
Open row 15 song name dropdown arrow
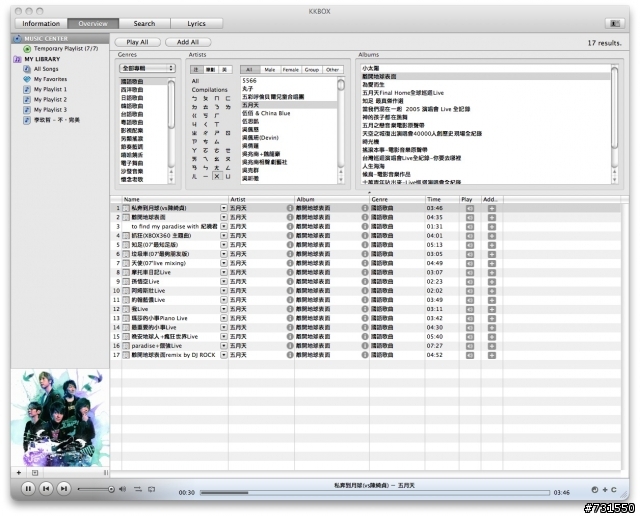224,337
